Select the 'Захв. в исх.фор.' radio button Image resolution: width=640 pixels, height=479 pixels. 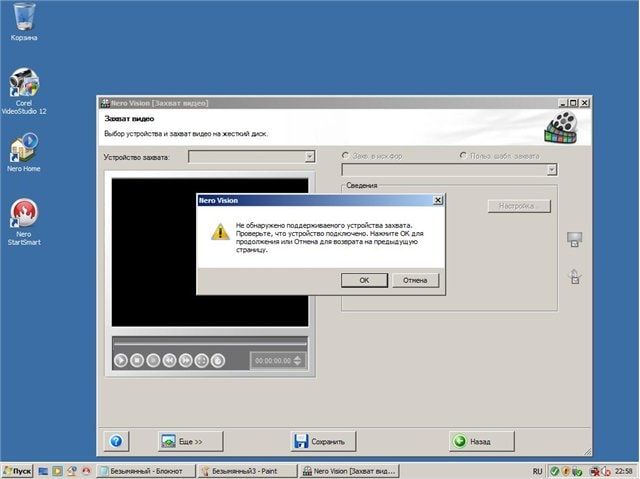pyautogui.click(x=346, y=155)
